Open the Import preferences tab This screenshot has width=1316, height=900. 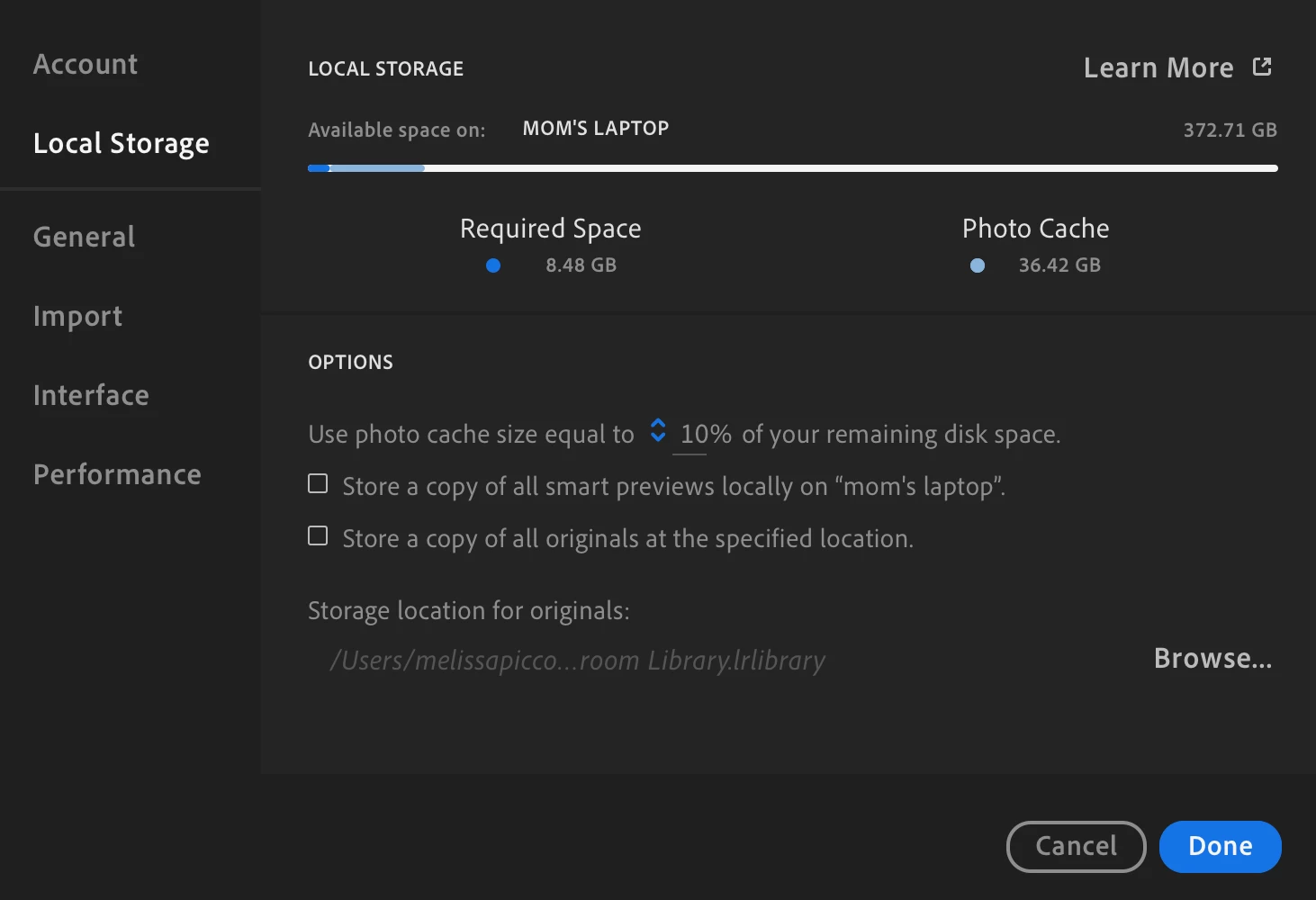pyautogui.click(x=78, y=316)
